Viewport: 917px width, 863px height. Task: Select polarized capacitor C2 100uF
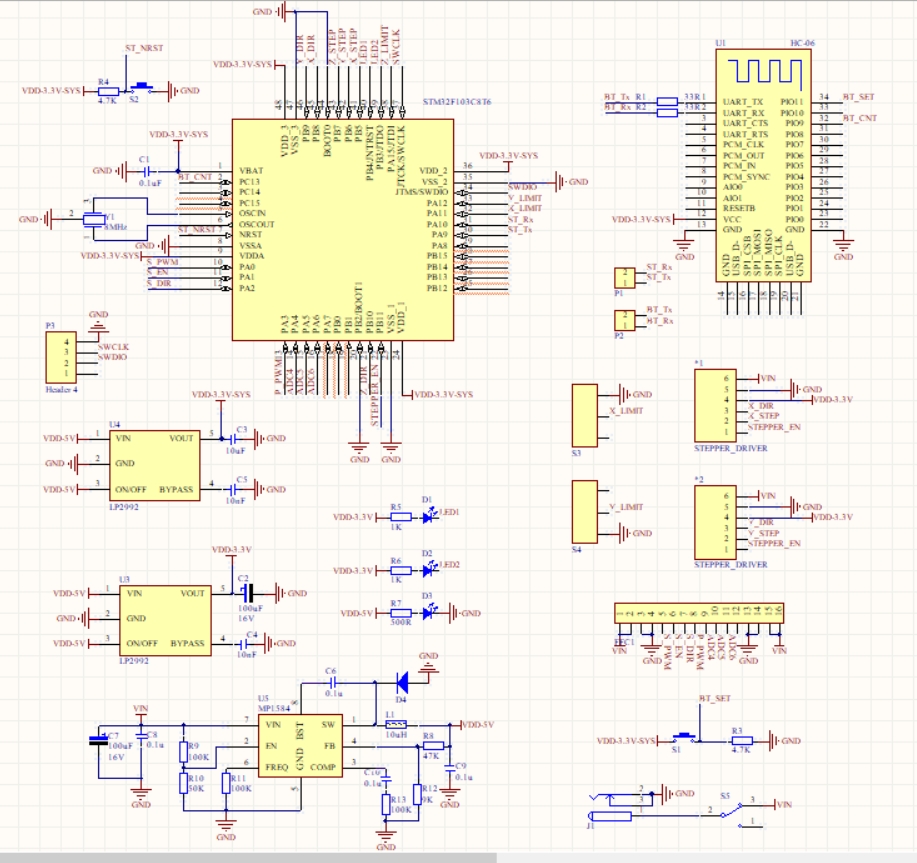(x=247, y=593)
